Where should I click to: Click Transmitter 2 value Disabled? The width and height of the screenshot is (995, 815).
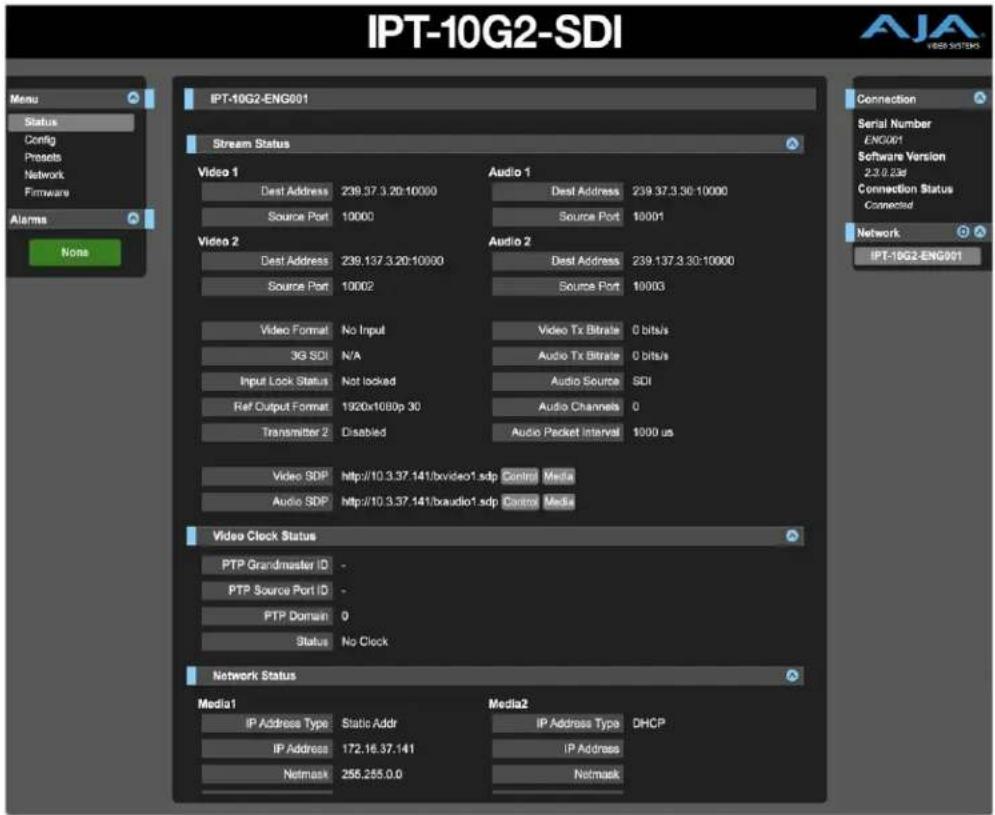pos(364,432)
